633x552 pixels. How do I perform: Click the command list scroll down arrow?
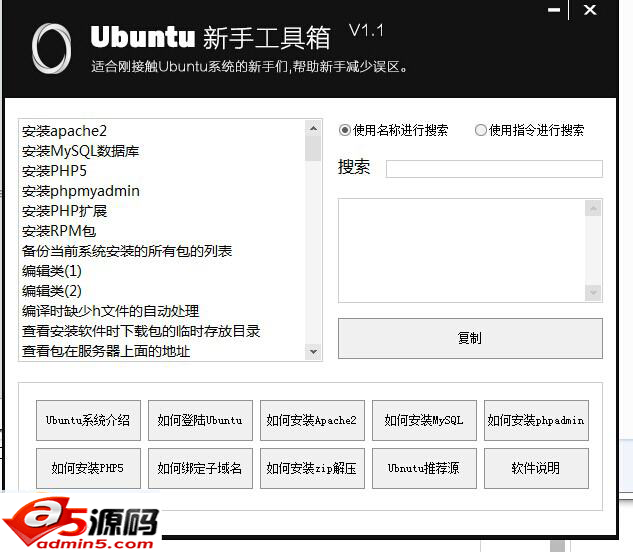click(313, 352)
